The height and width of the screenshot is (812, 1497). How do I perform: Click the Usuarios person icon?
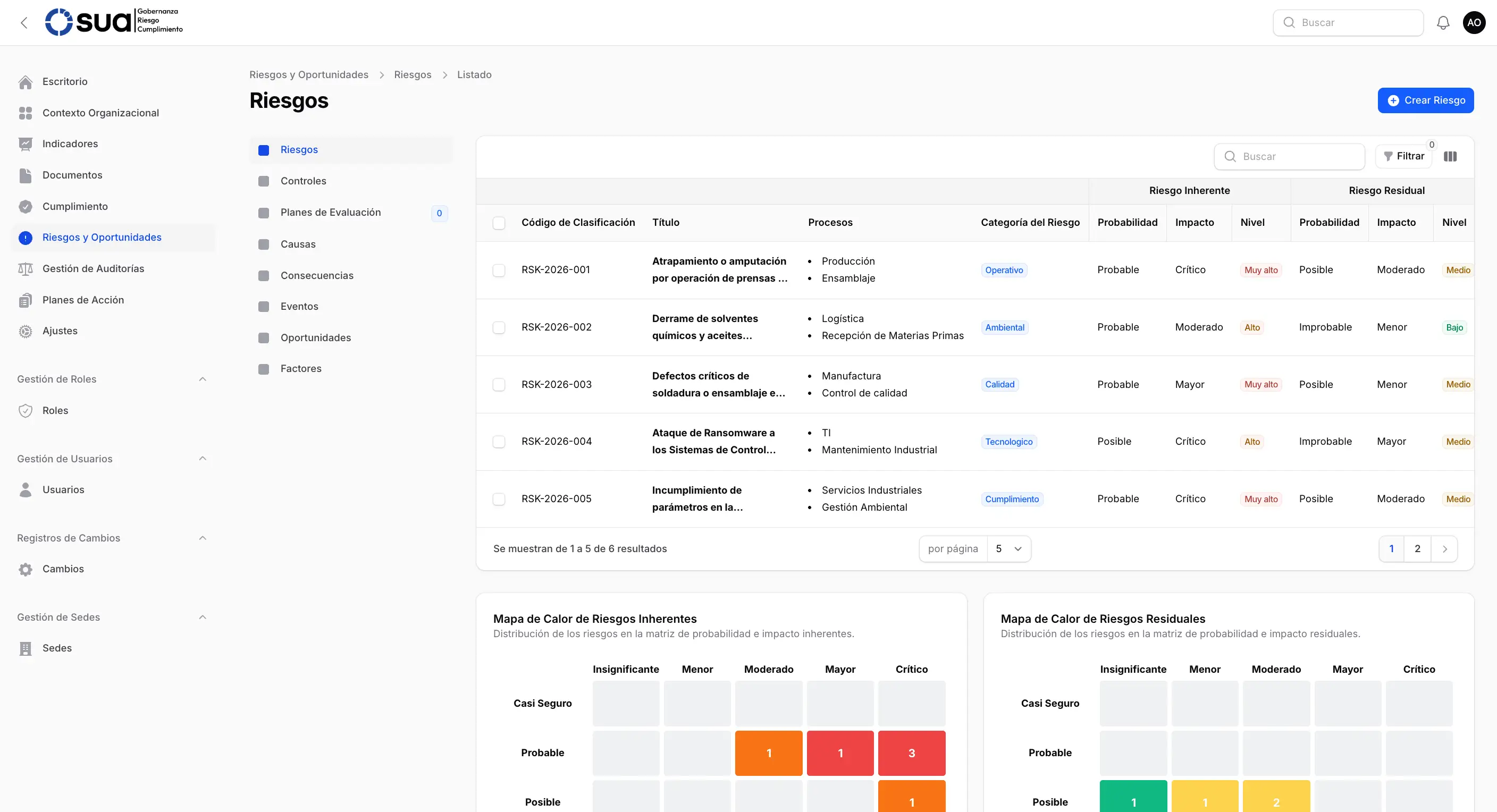tap(26, 489)
